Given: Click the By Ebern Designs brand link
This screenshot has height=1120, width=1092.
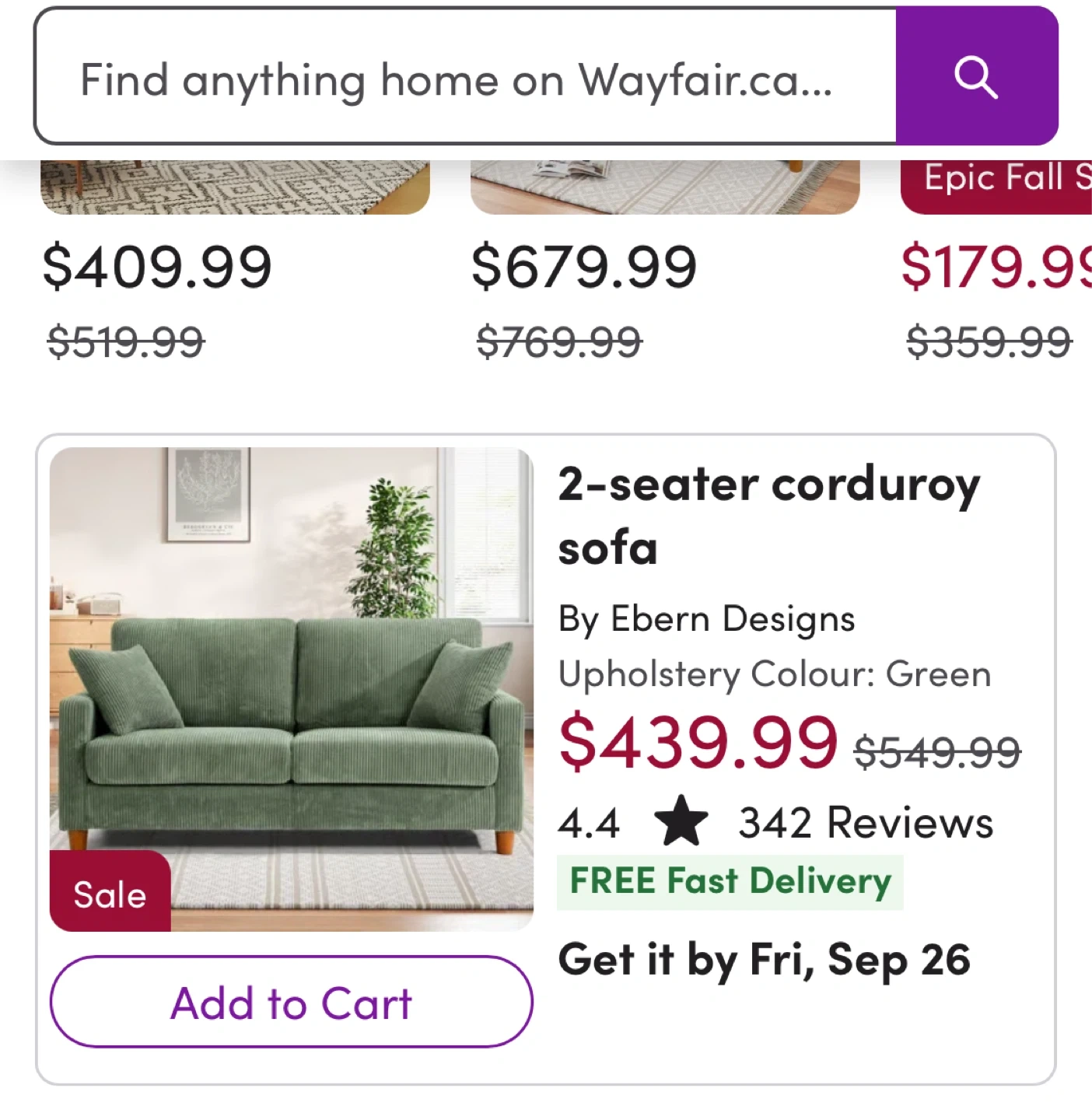Looking at the screenshot, I should [706, 620].
